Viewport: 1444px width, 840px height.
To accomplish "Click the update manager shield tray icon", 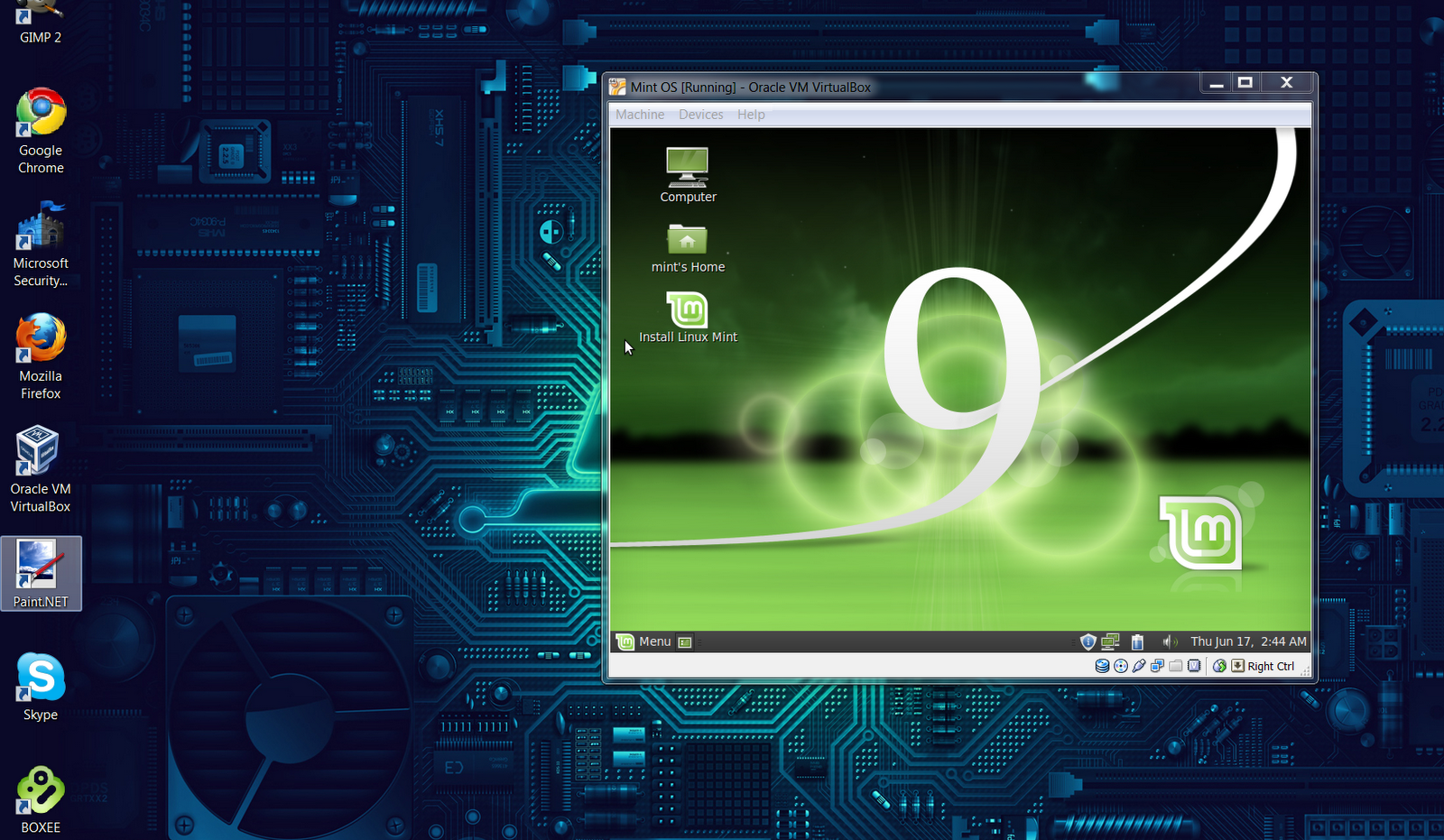I will click(1088, 642).
